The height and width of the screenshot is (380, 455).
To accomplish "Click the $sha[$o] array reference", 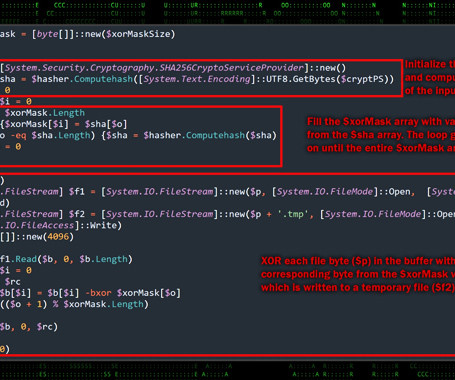I will [106, 124].
